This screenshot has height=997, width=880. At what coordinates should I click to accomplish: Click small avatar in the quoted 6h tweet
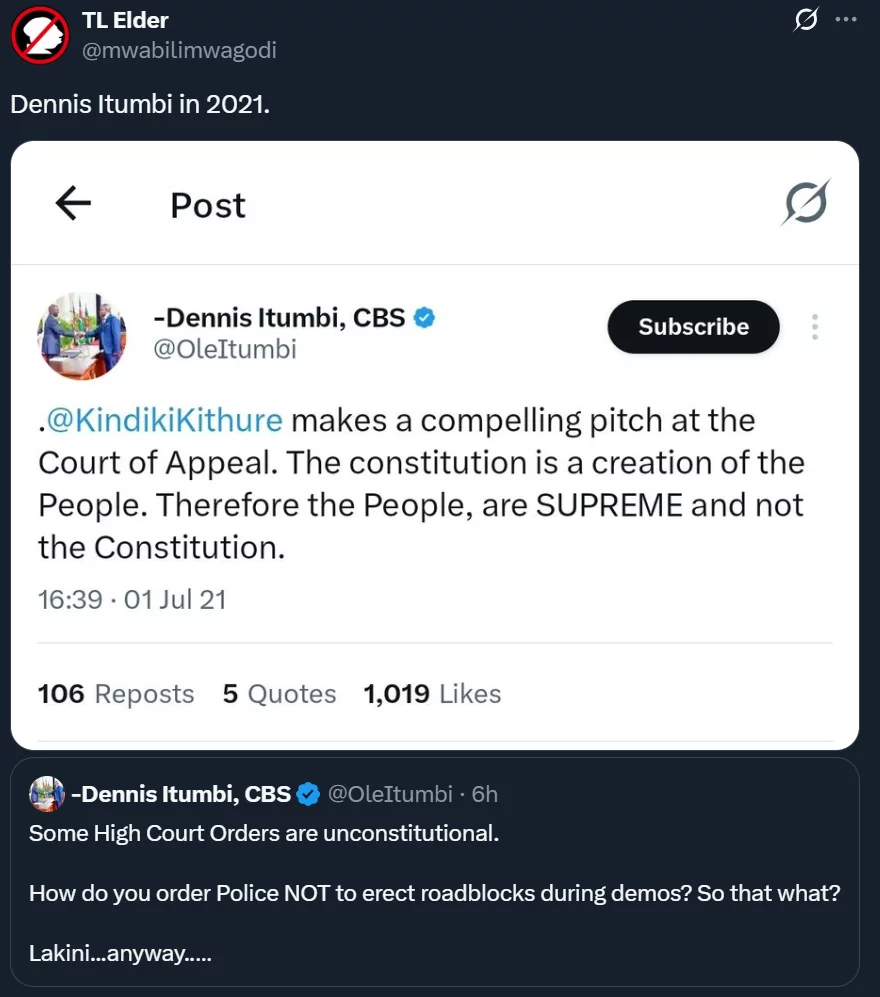[x=47, y=794]
